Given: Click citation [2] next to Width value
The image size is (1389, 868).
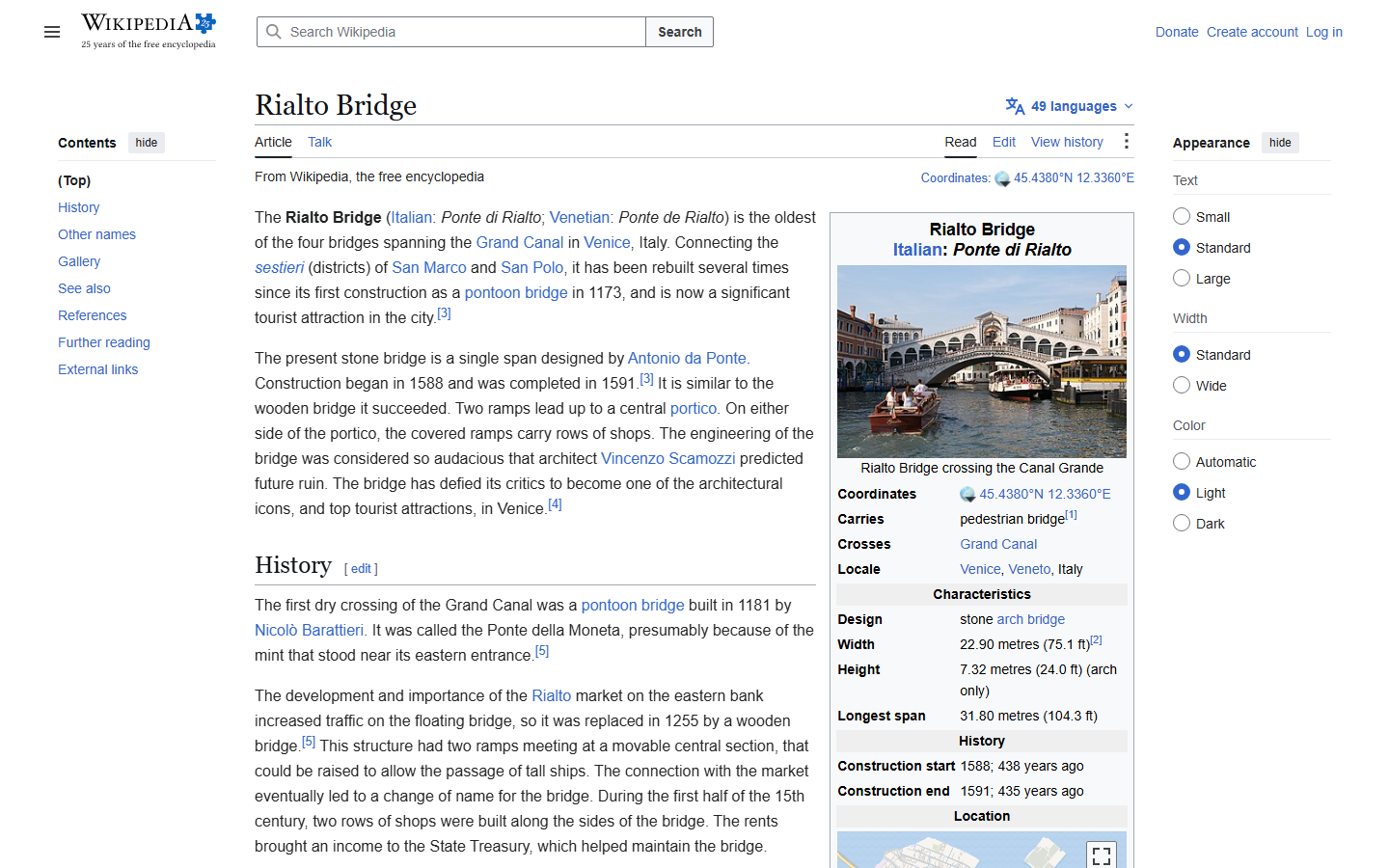Looking at the screenshot, I should click(1096, 640).
